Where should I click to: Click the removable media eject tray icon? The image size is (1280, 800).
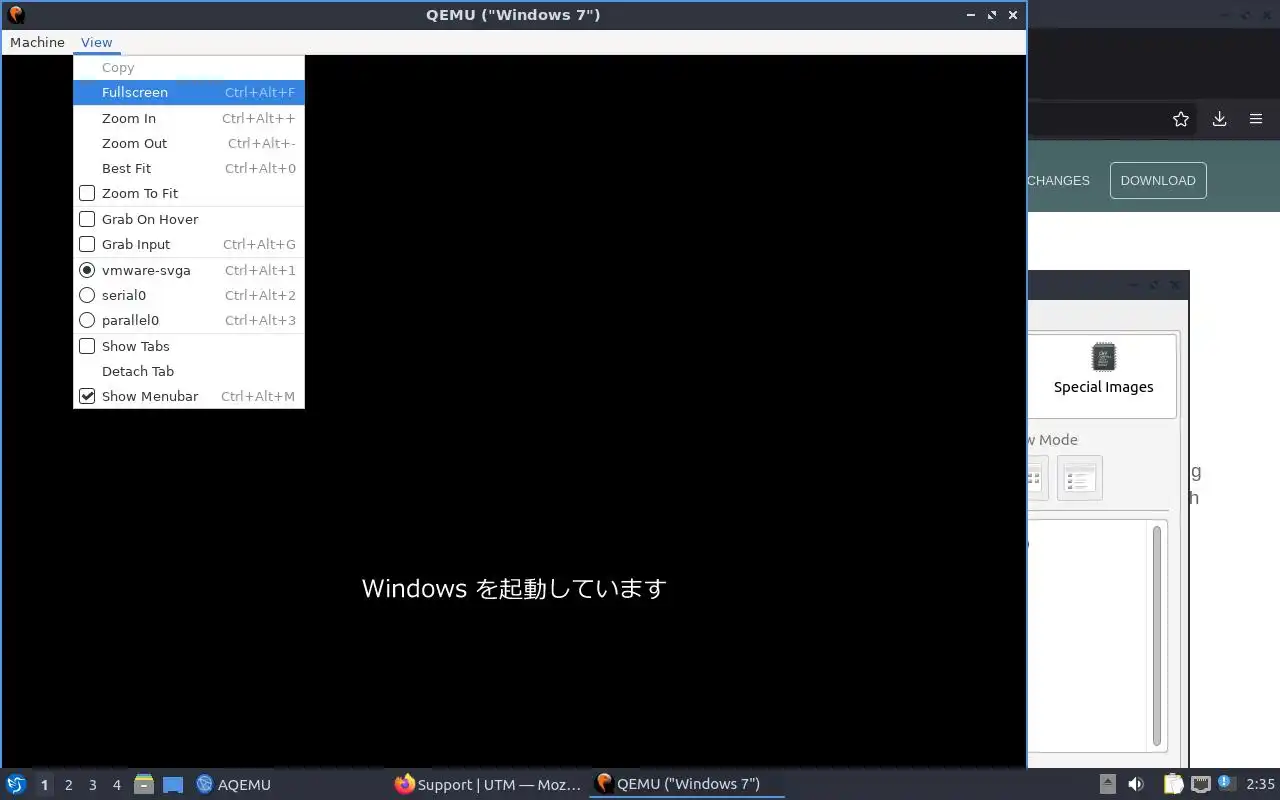point(1107,784)
